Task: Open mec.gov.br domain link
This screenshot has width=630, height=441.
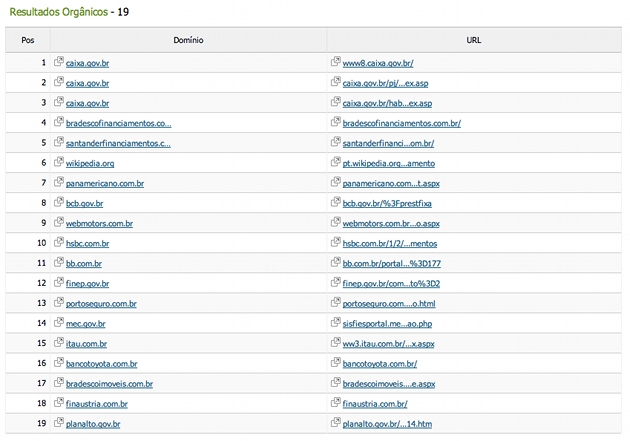Action: (86, 324)
